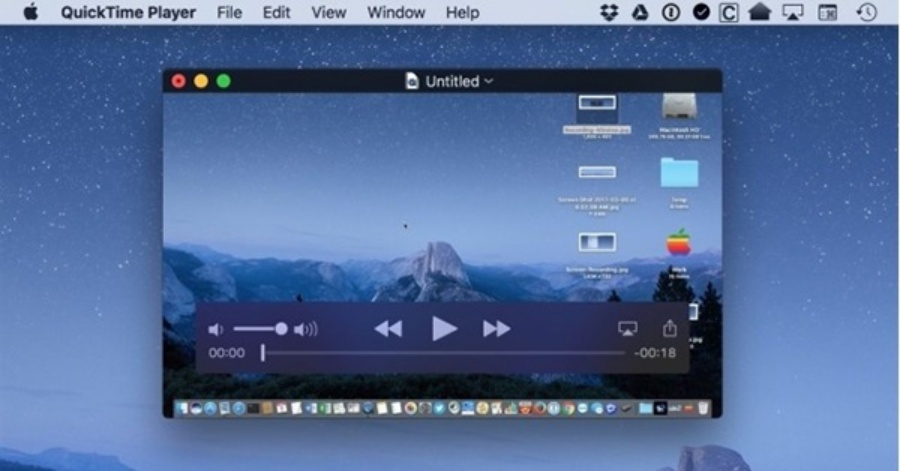Open the QuickTime Player application menu
900x471 pixels.
point(128,13)
